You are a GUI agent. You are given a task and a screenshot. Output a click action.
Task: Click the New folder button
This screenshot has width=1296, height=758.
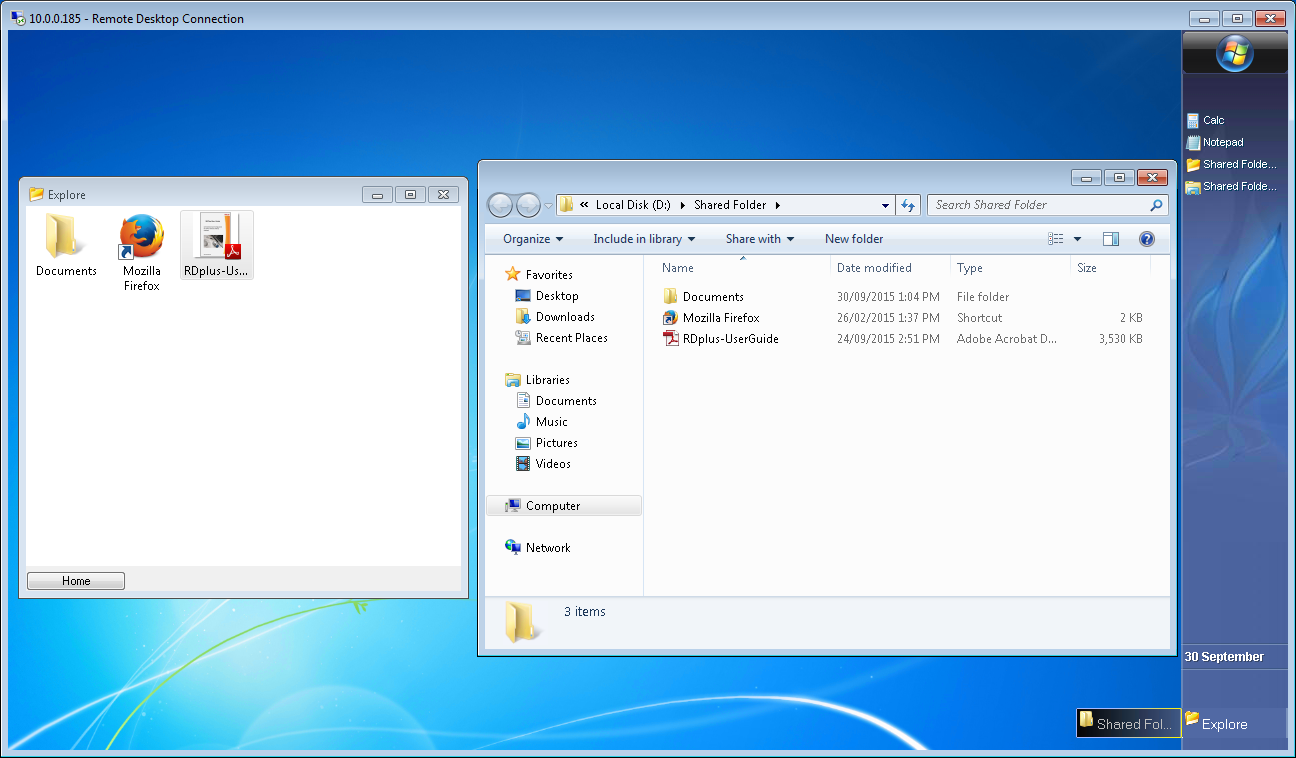[x=854, y=239]
